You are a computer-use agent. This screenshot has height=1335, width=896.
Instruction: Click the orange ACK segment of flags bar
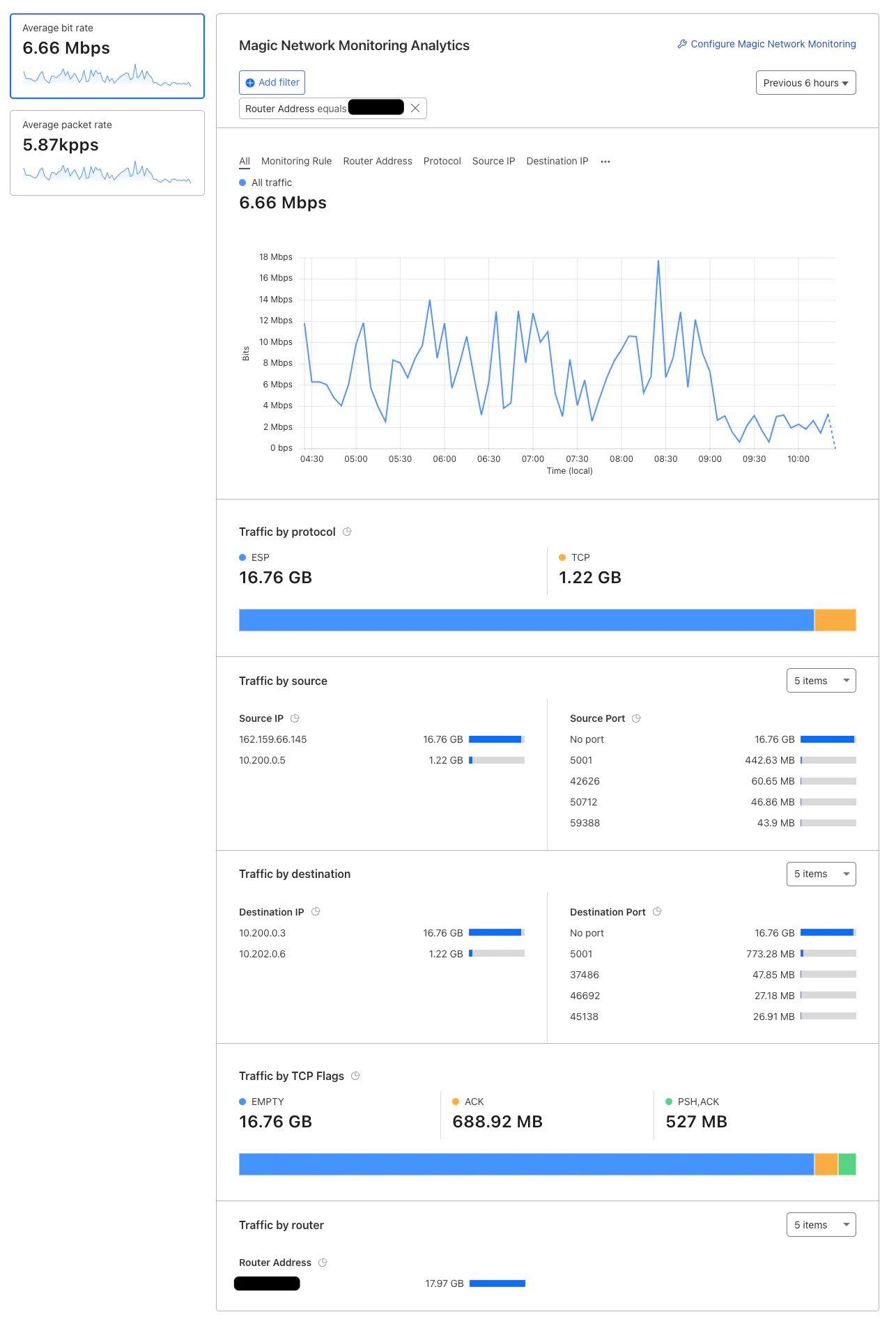pyautogui.click(x=826, y=1164)
